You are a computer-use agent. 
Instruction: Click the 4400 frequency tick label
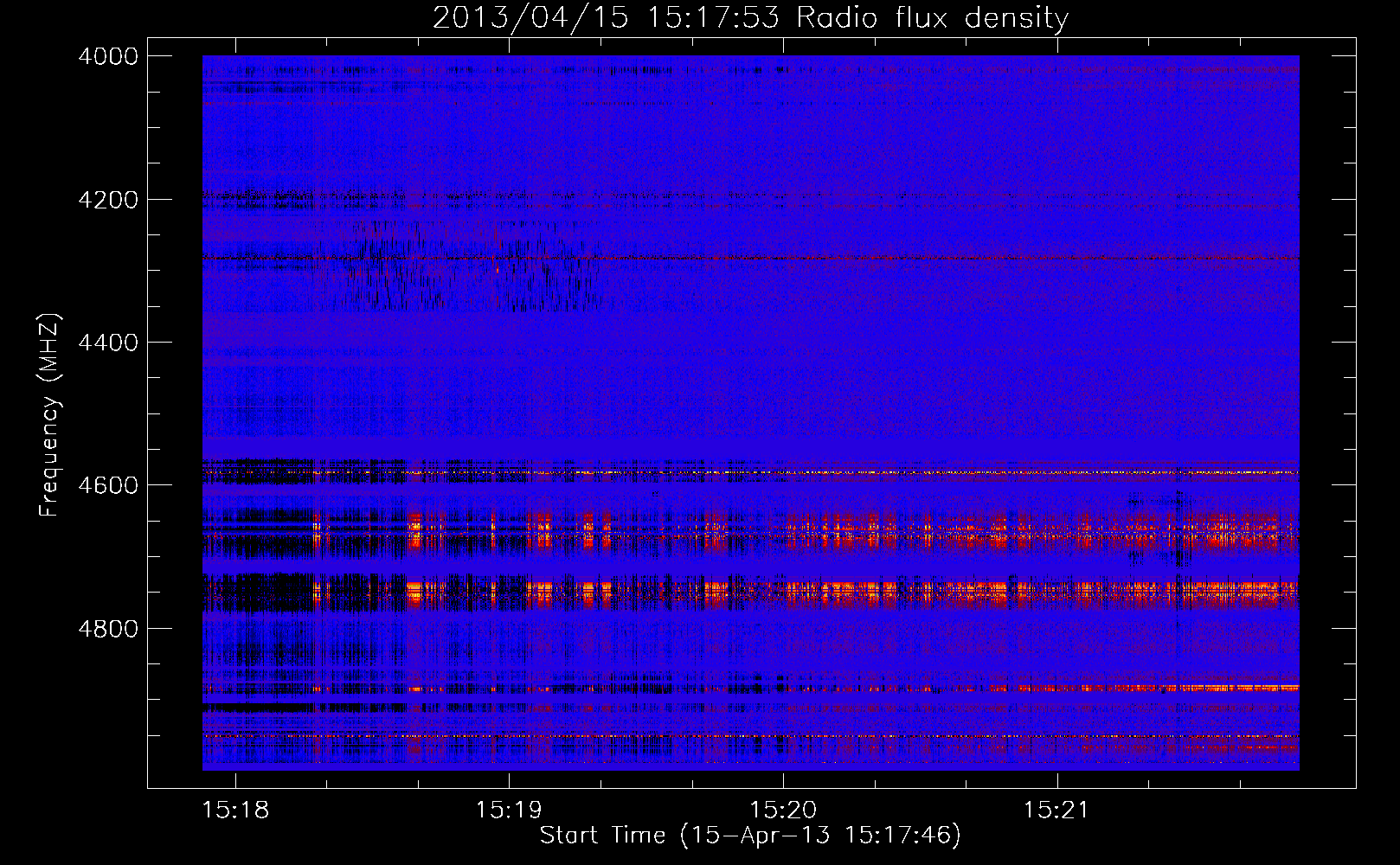108,343
